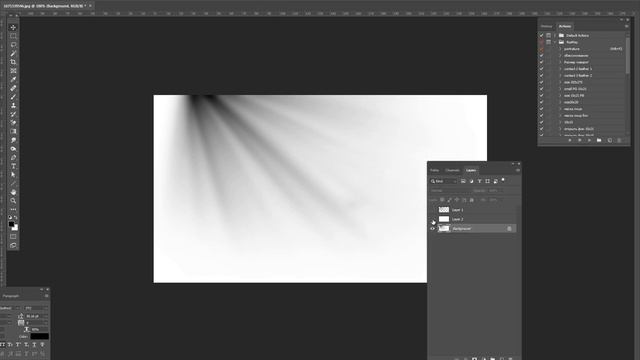Select the Hand tool
The image size is (640, 360).
(x=13, y=192)
